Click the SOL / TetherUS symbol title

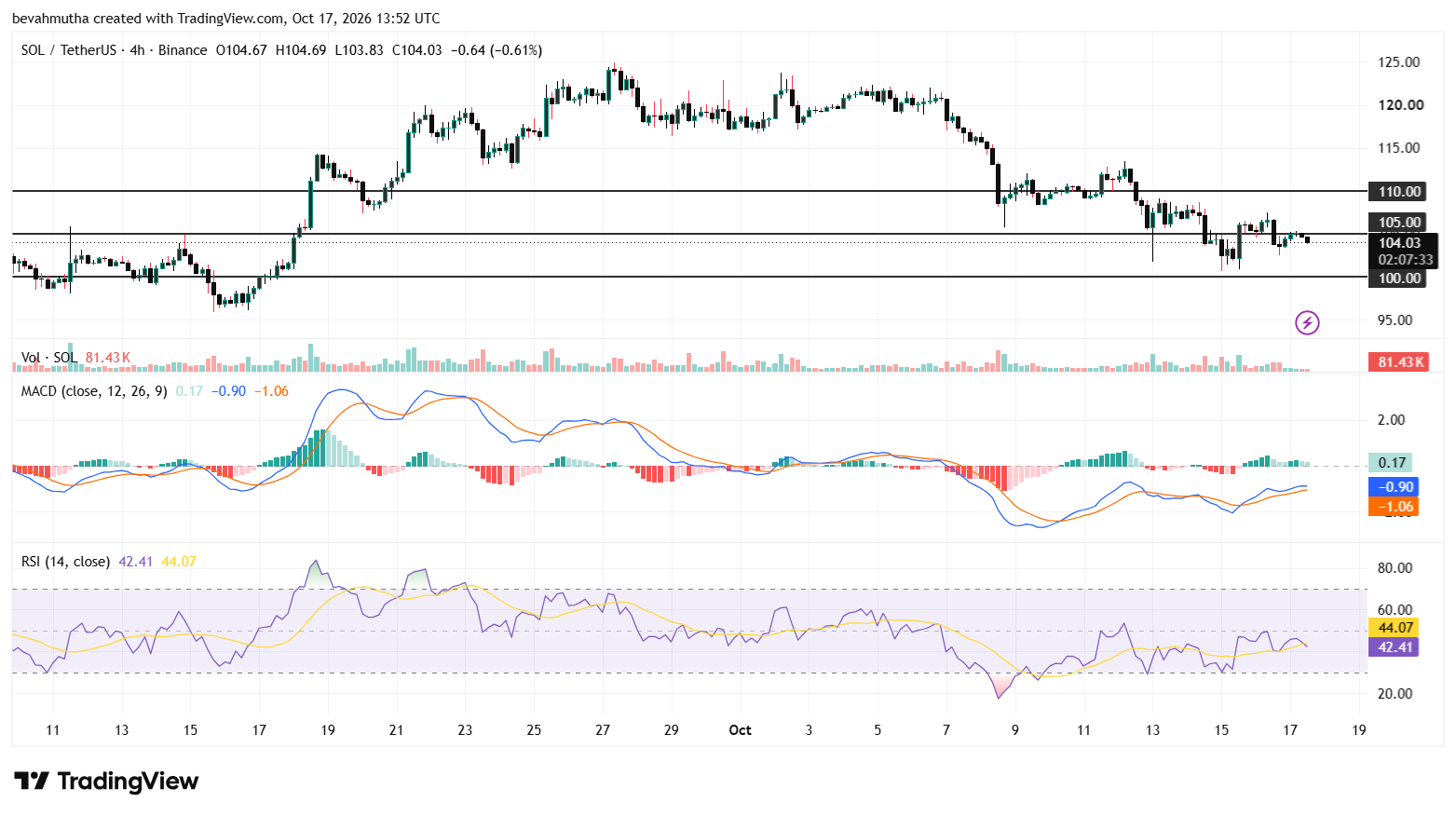click(x=69, y=50)
